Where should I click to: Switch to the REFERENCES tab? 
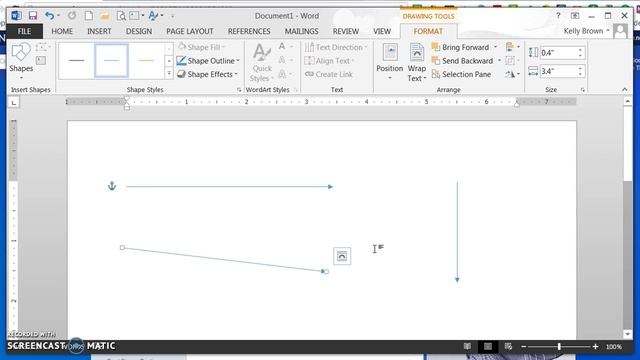pyautogui.click(x=249, y=31)
